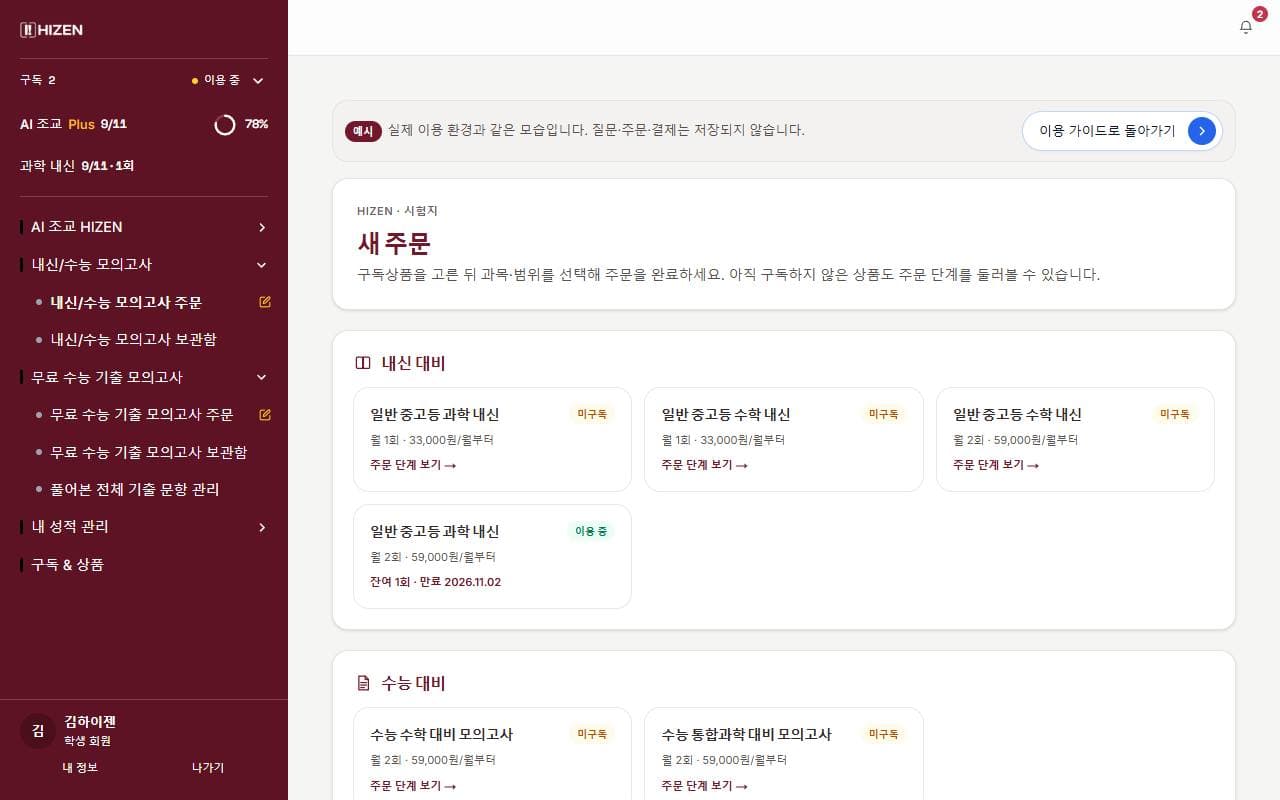Click 주문 단계 보기 for 수능 수학 대비 모의고사
This screenshot has width=1280, height=800.
point(413,785)
